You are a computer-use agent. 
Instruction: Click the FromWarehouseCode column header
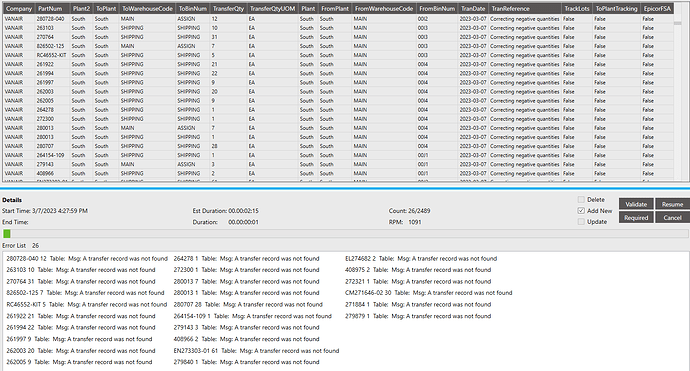384,8
